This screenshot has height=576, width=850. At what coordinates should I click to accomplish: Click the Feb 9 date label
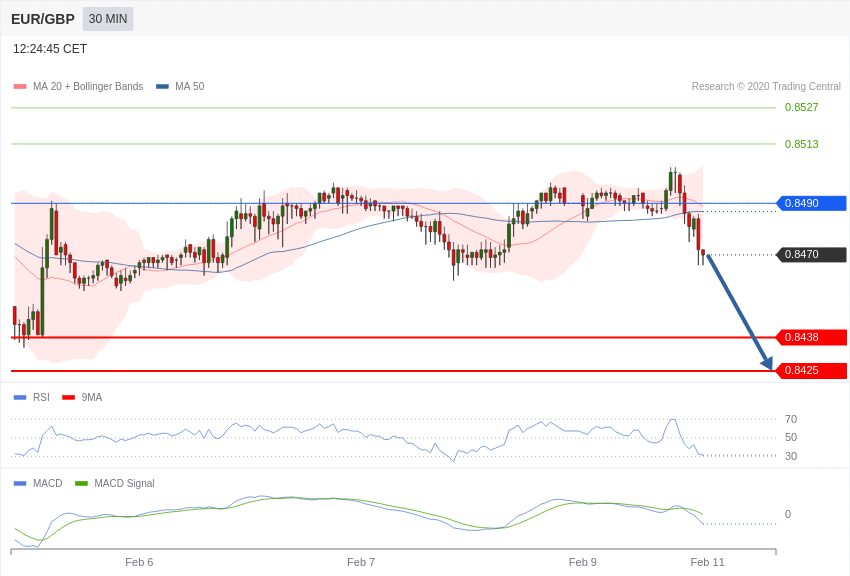[583, 562]
